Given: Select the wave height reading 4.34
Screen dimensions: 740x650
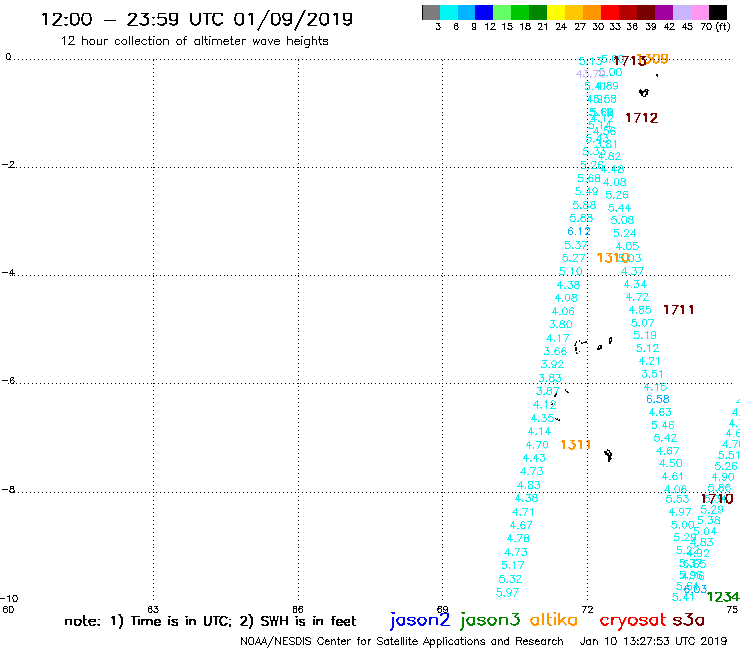Looking at the screenshot, I should point(635,284).
